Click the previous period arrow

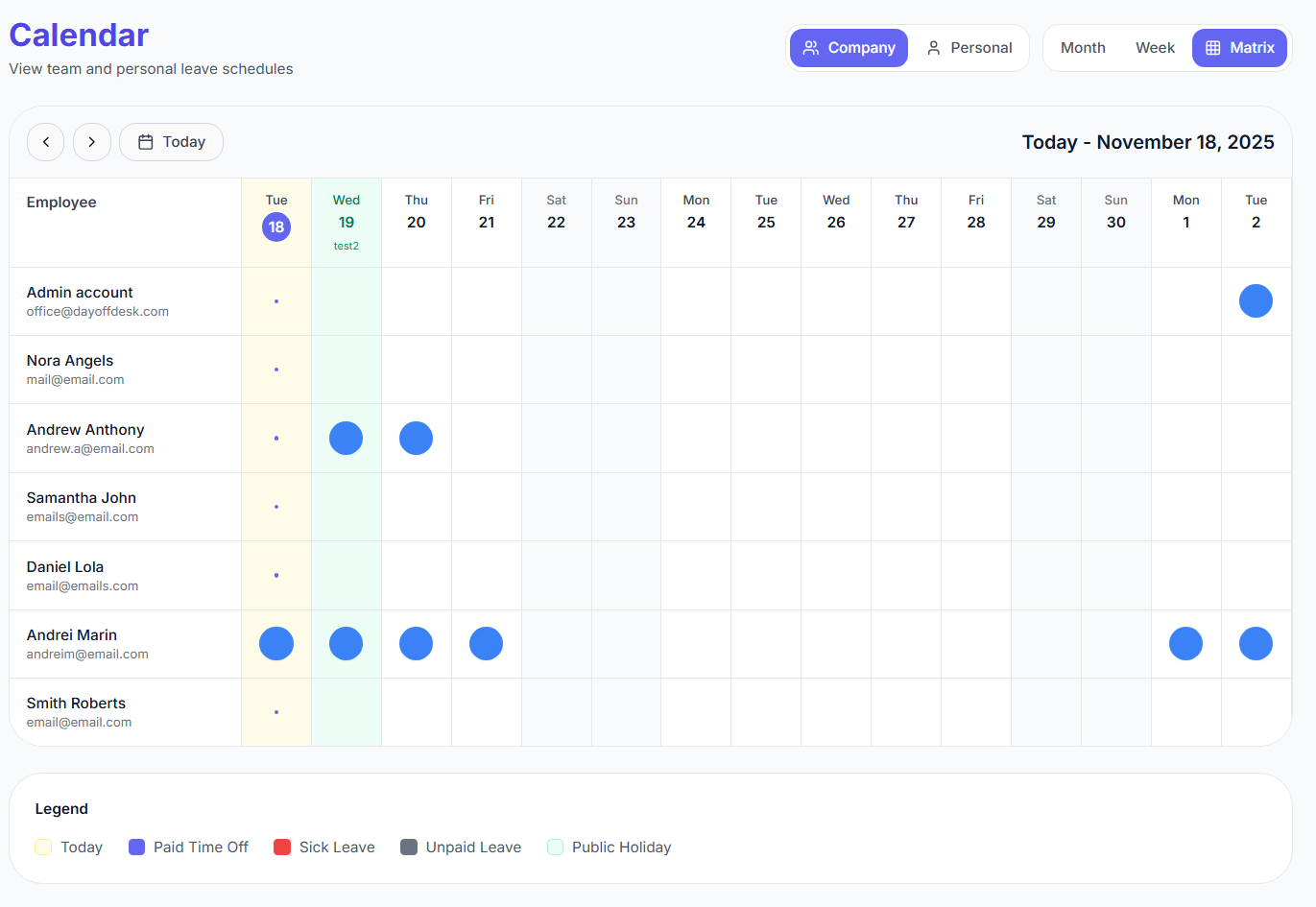point(45,141)
